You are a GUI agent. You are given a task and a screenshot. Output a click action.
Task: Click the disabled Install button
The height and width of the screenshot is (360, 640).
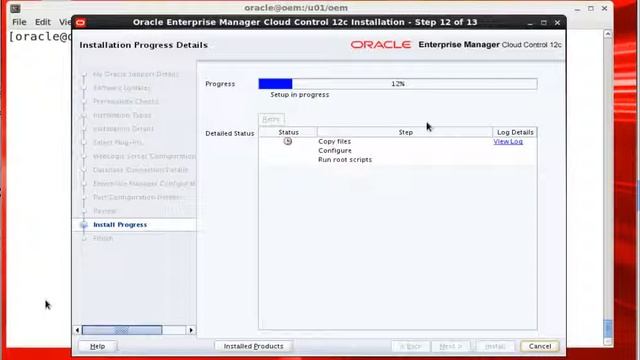click(495, 346)
